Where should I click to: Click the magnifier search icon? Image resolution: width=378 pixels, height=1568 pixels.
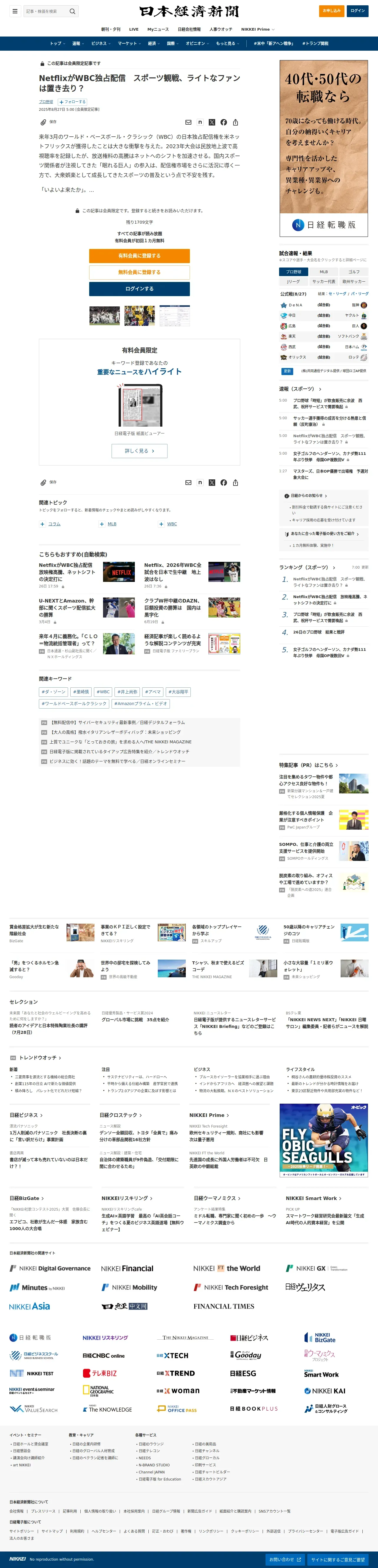tap(72, 11)
